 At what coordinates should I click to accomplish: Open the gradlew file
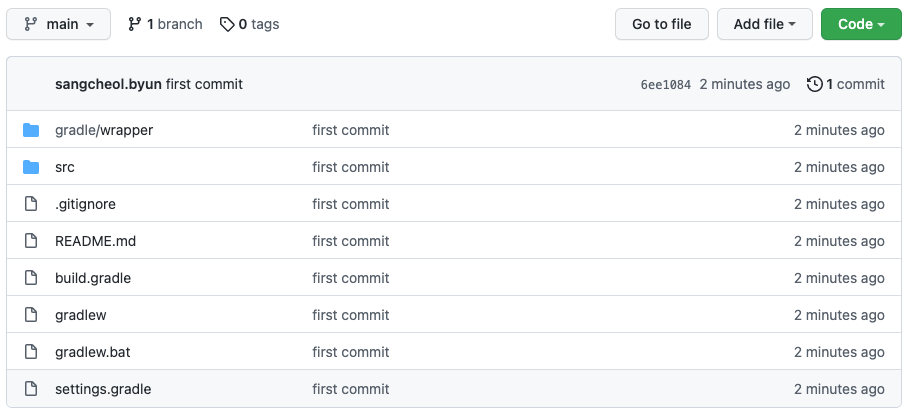[81, 315]
